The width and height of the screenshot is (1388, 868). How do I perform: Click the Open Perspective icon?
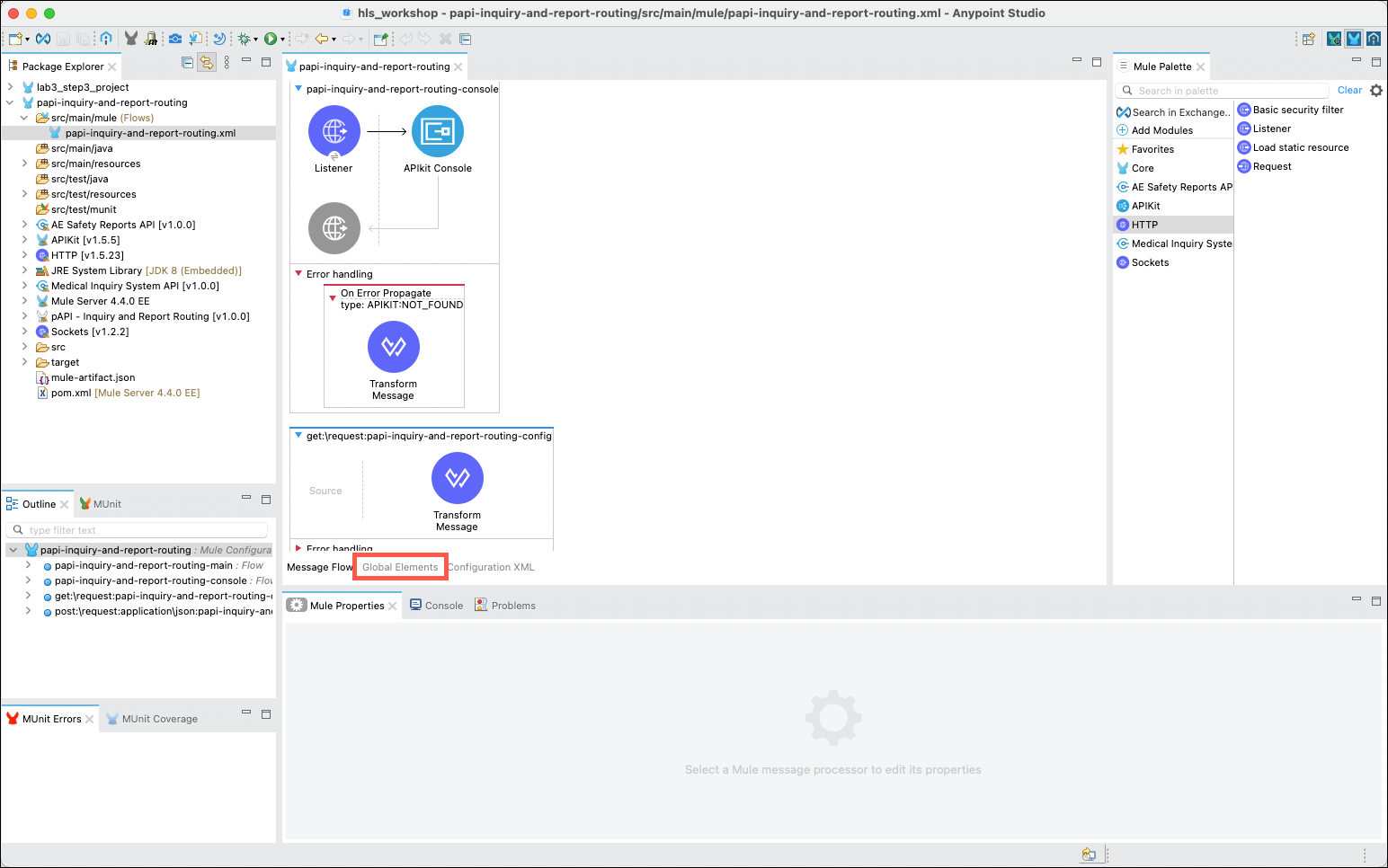coord(1309,39)
